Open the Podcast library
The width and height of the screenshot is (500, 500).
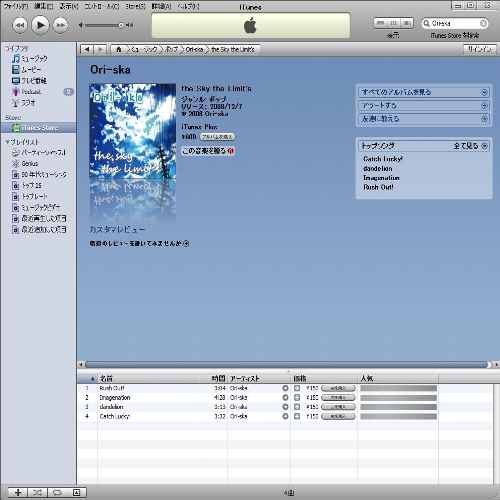tap(26, 92)
